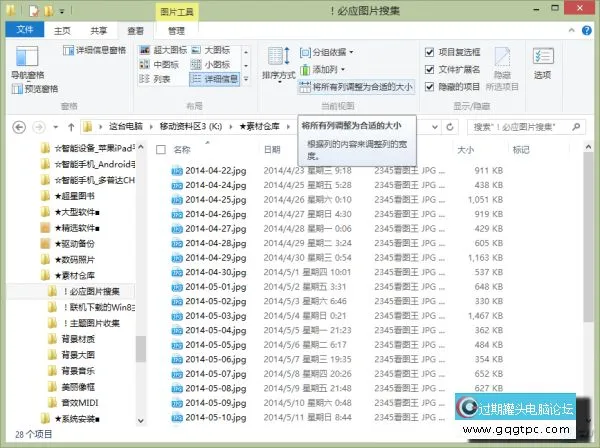
Task: Go up one folder level arrow
Action: tap(71, 127)
